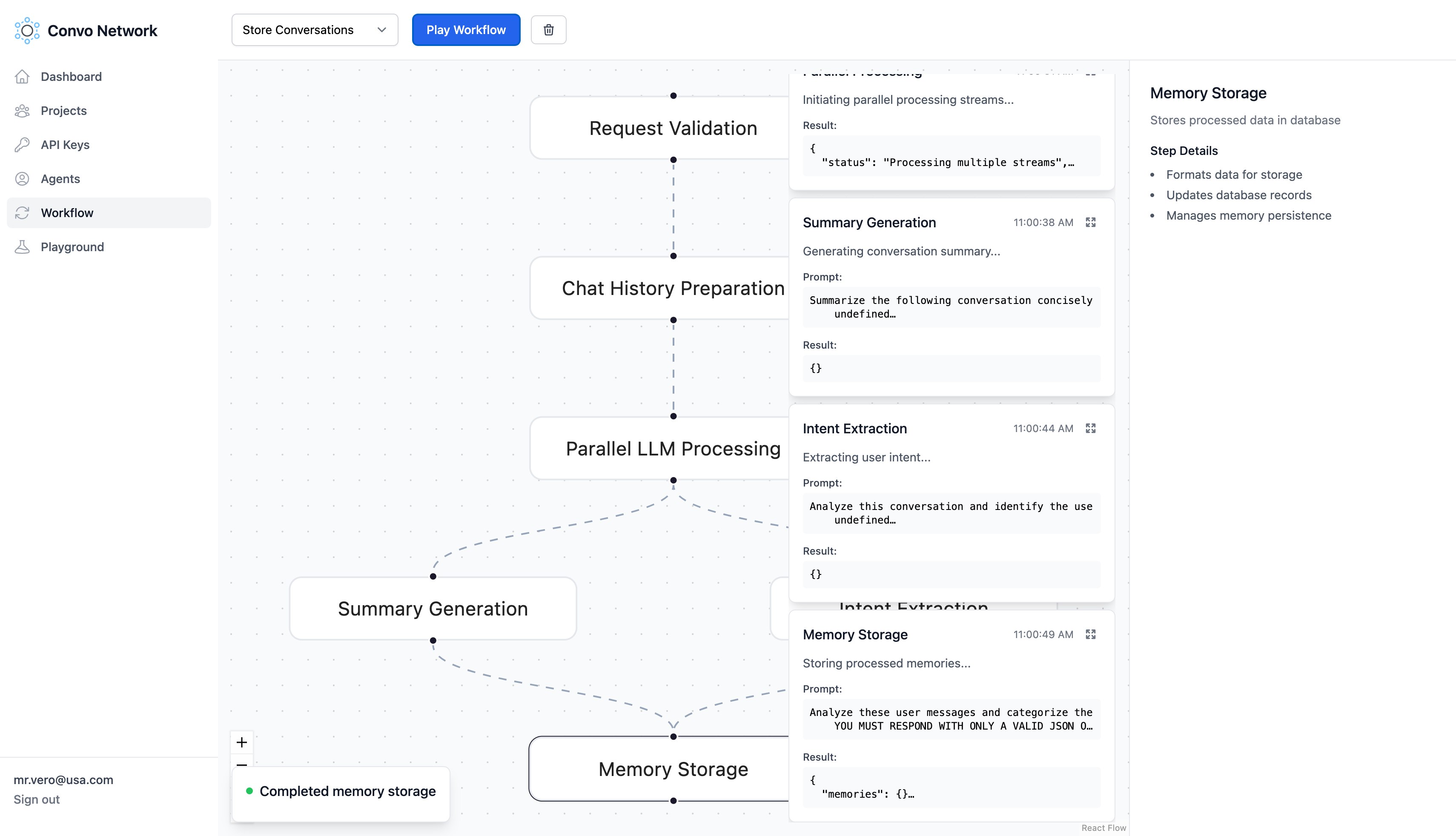Viewport: 1456px width, 836px height.
Task: Click the "memories" result block
Action: pos(952,787)
